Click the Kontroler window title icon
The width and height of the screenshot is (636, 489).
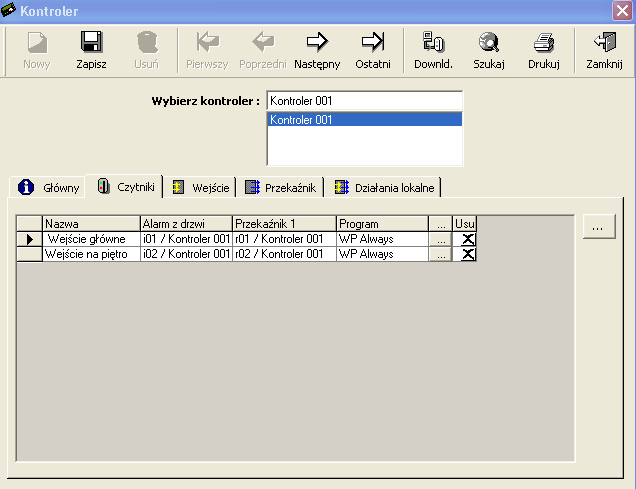click(x=9, y=10)
